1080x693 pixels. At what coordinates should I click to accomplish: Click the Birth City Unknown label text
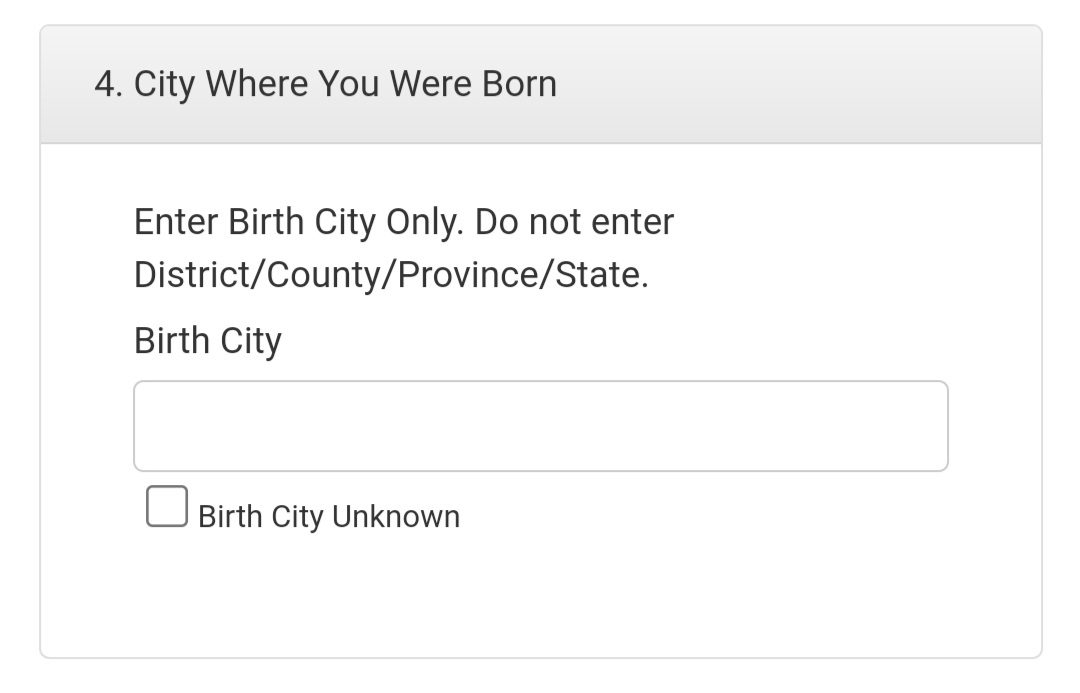(x=330, y=516)
